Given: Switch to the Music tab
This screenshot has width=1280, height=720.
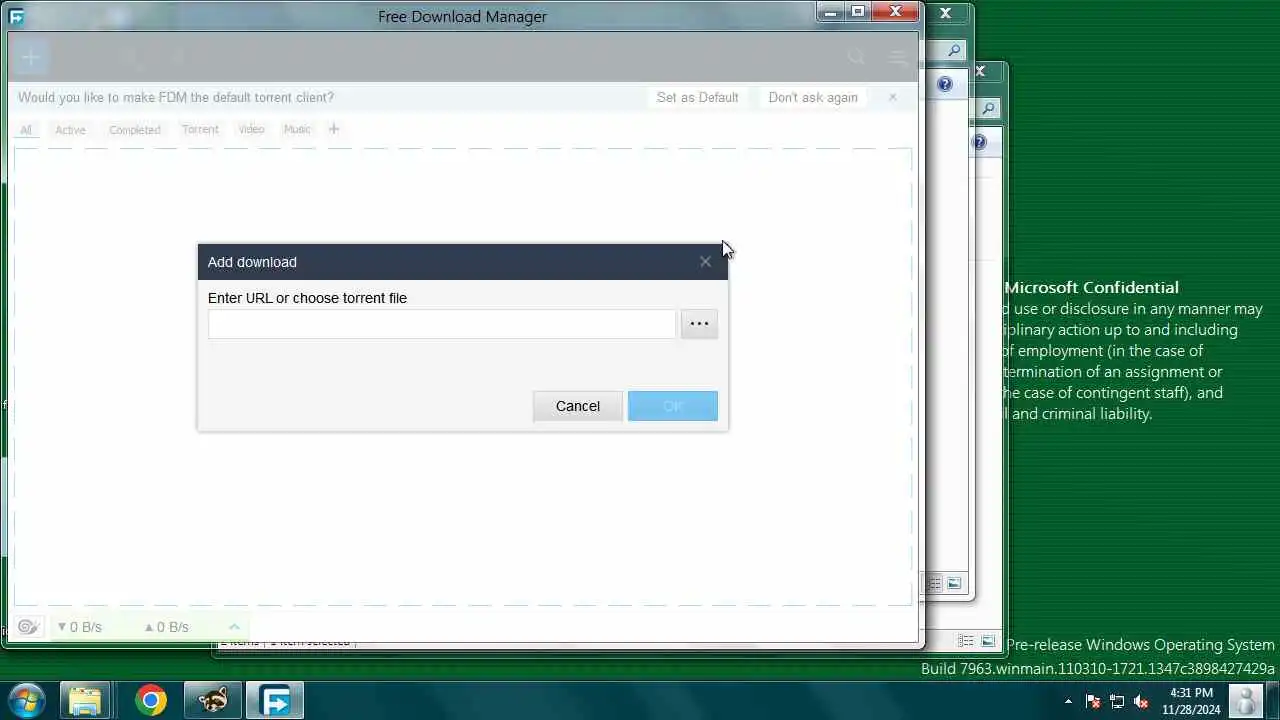Looking at the screenshot, I should tap(297, 129).
